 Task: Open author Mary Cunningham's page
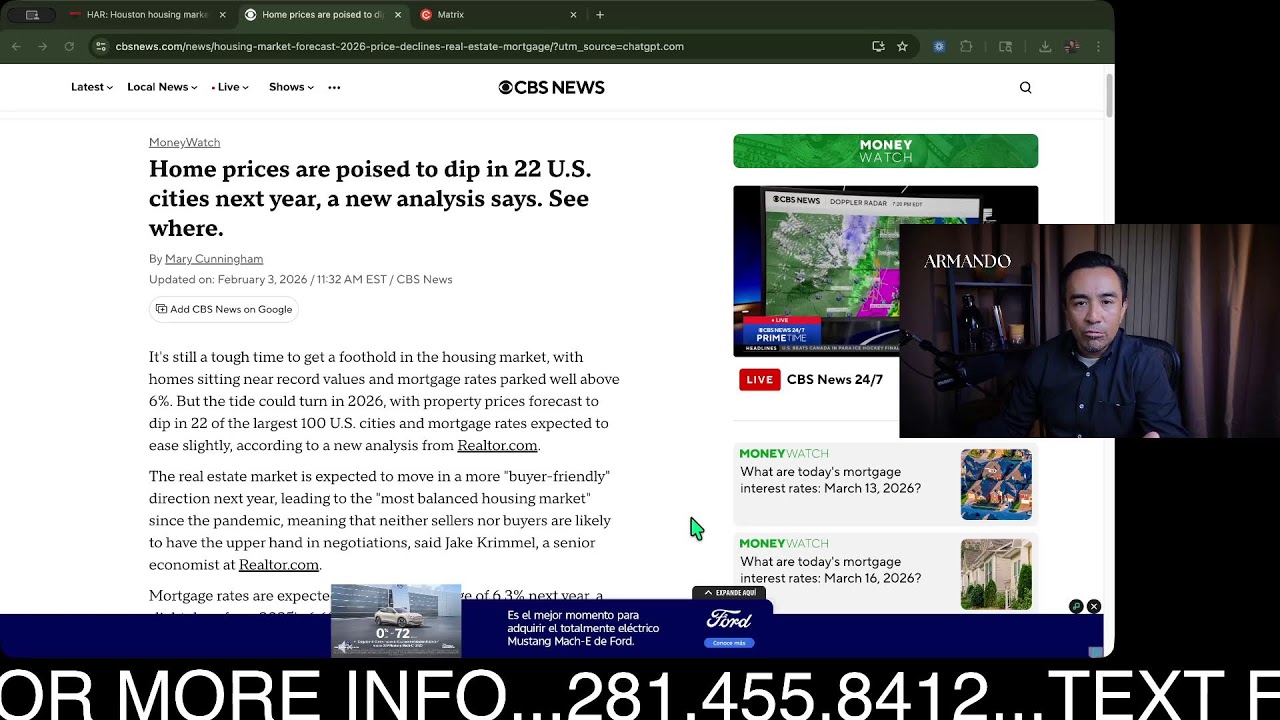click(214, 259)
